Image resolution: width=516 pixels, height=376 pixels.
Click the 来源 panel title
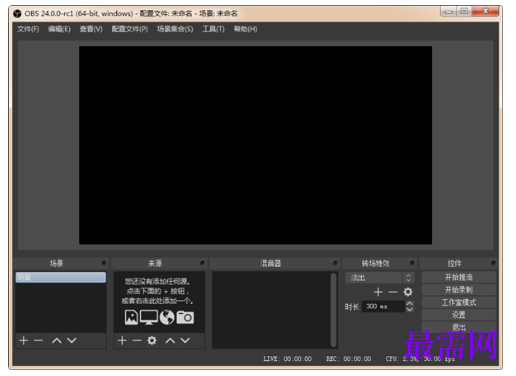155,263
